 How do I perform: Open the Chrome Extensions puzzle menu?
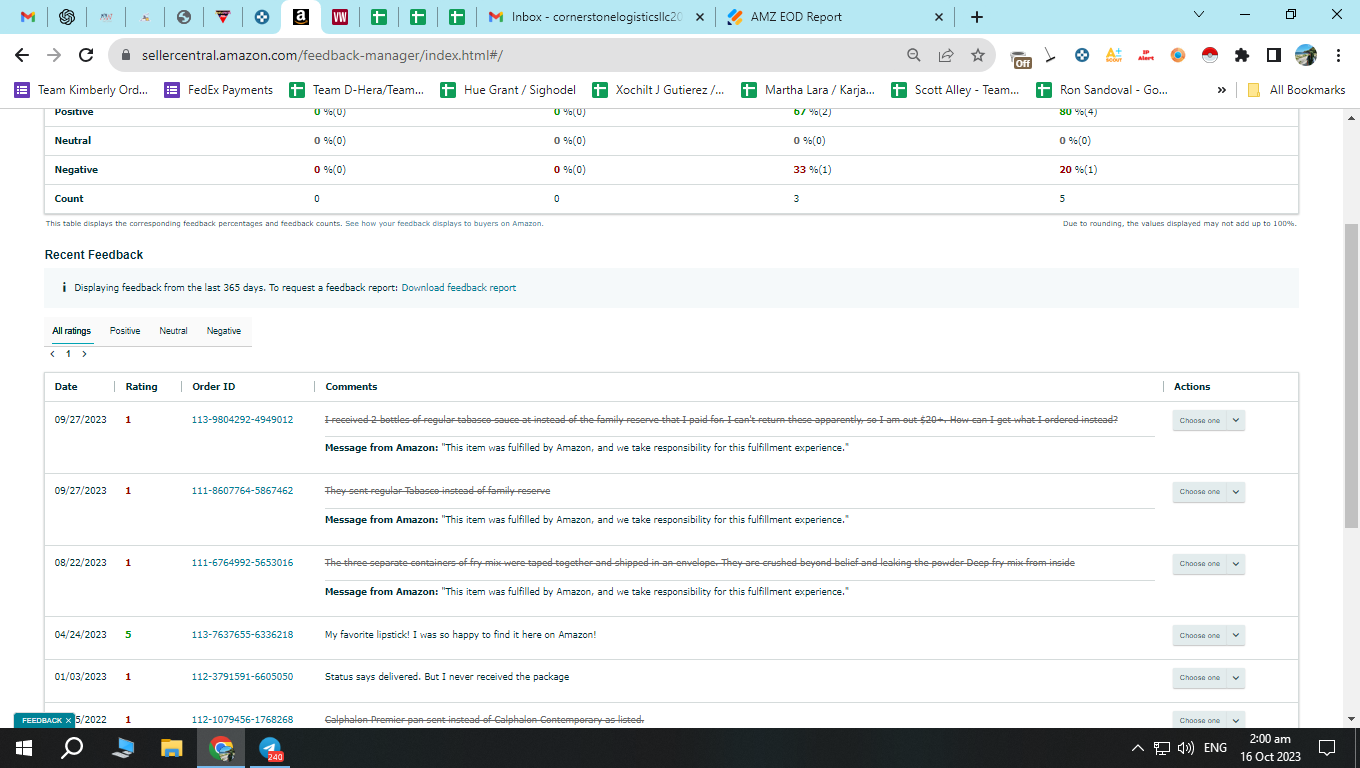(1241, 55)
